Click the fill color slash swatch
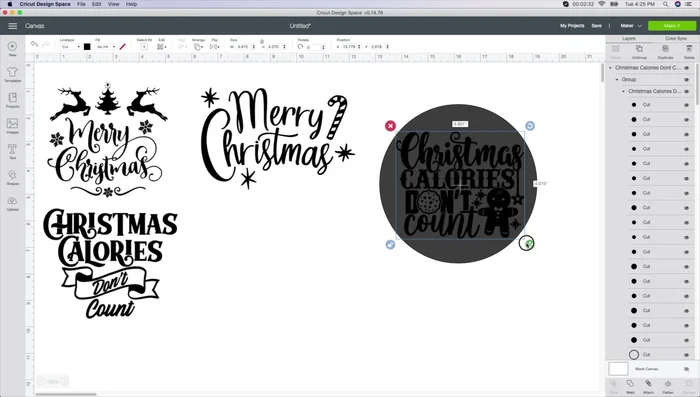 122,46
